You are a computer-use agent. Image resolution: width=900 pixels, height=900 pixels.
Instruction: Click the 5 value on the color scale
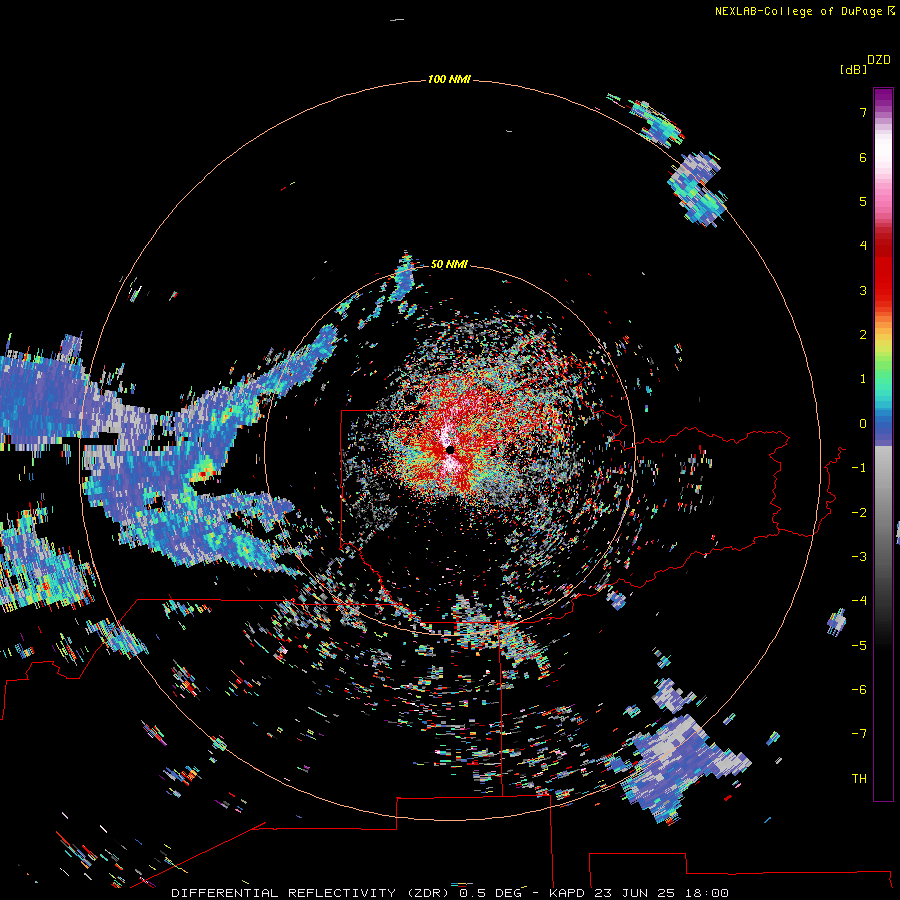(863, 201)
